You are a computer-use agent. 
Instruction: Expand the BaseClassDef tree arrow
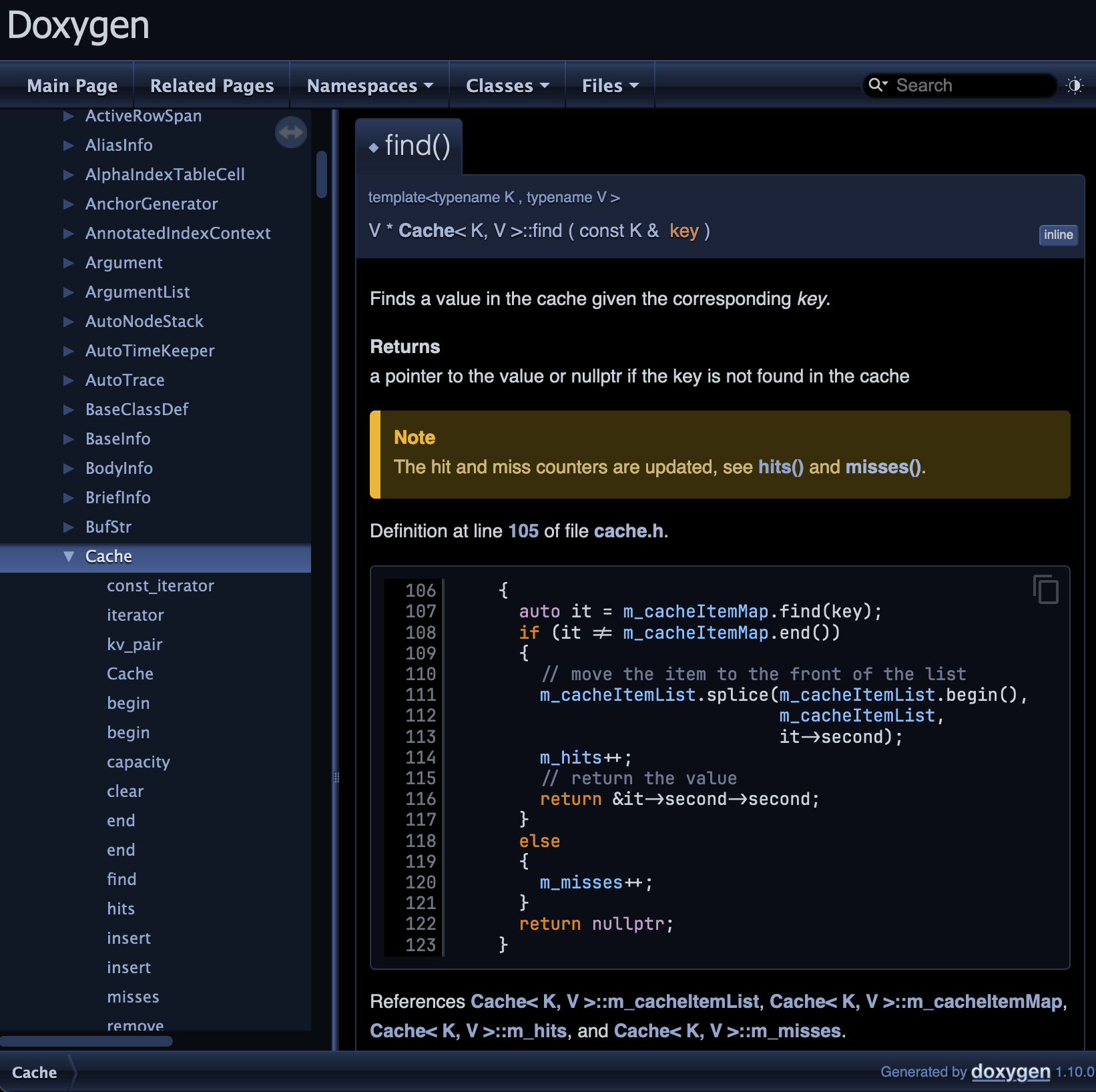pos(68,410)
